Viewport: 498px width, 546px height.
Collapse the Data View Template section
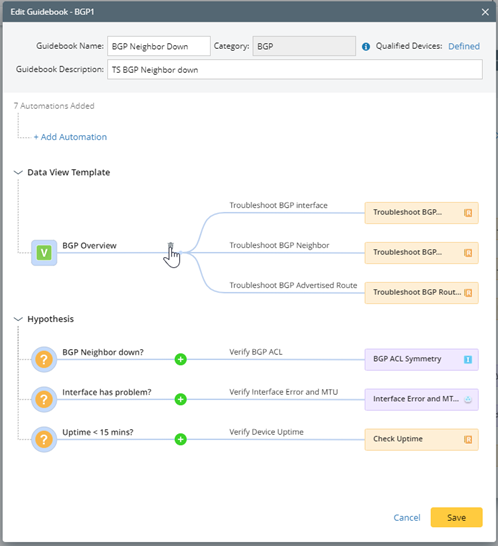coord(18,172)
